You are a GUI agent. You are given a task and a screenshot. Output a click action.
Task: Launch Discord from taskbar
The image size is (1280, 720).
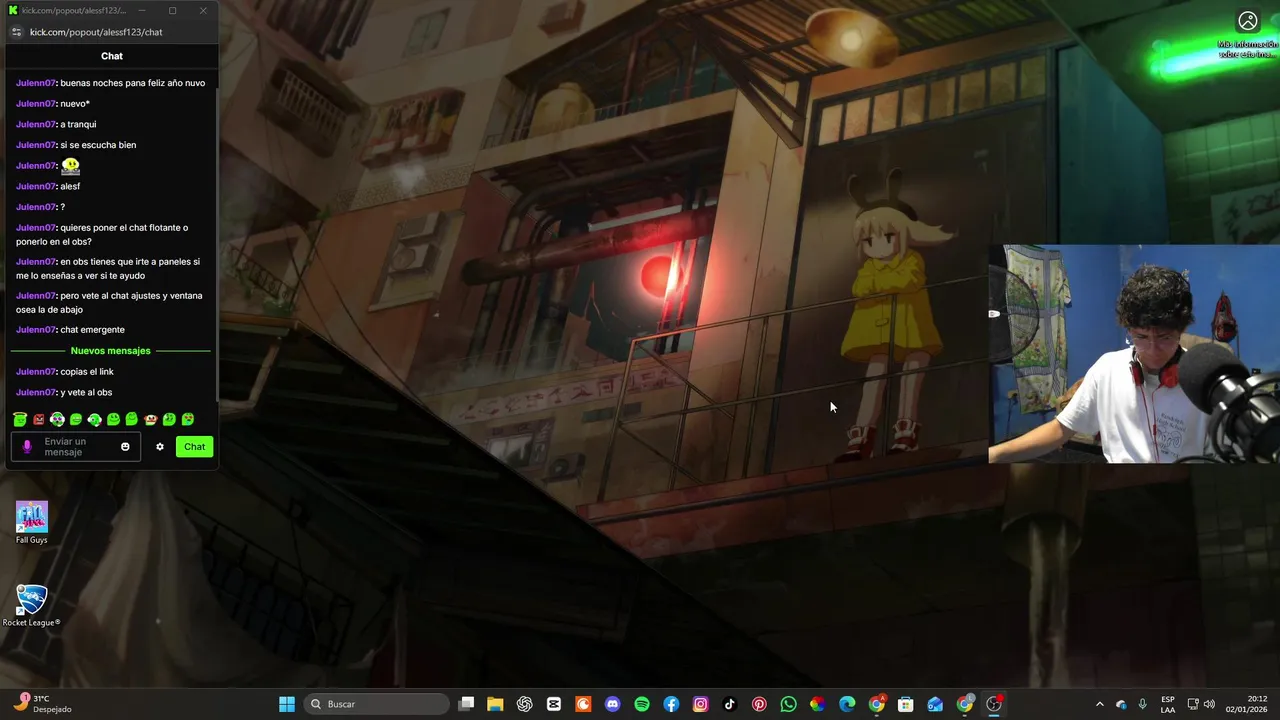[613, 704]
